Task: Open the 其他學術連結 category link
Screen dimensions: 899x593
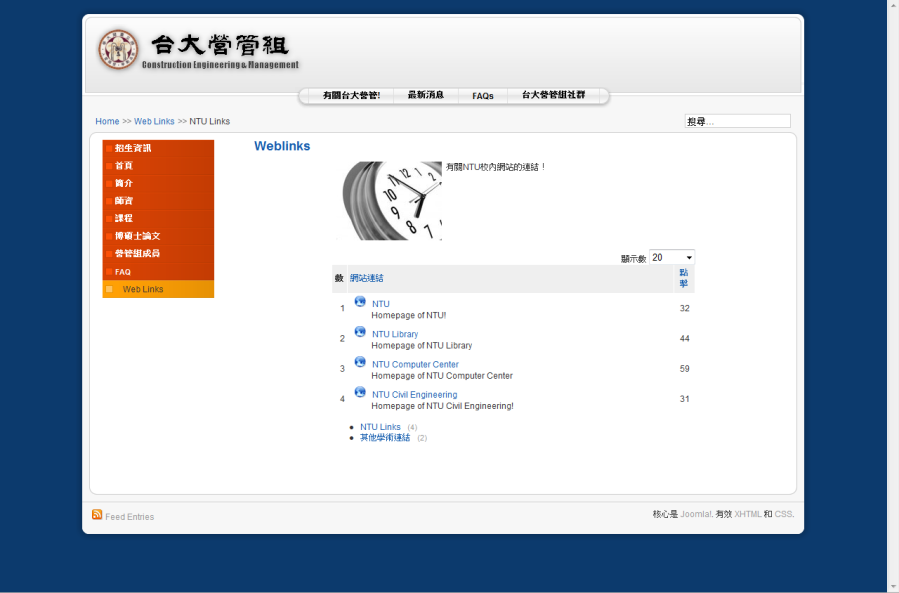Action: click(385, 438)
